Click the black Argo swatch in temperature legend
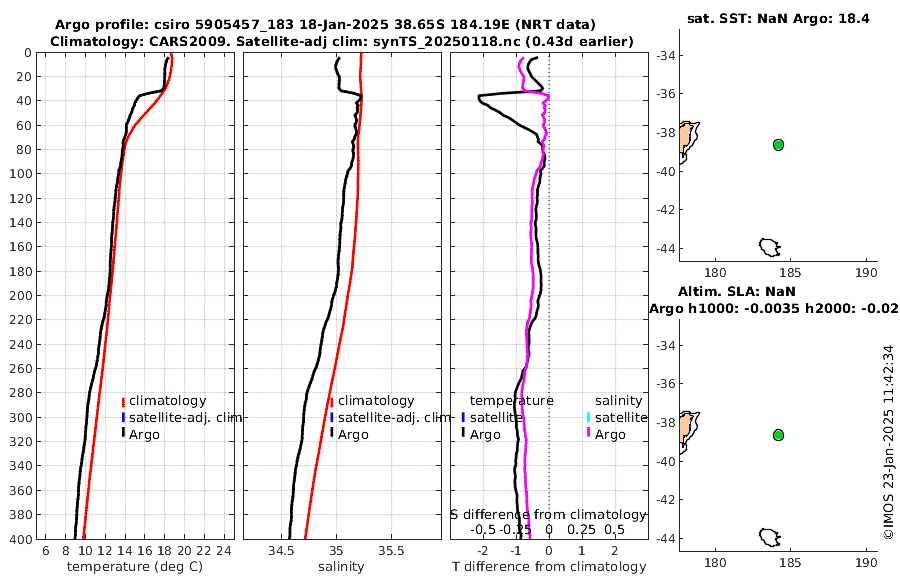This screenshot has height=580, width=900. pos(123,432)
